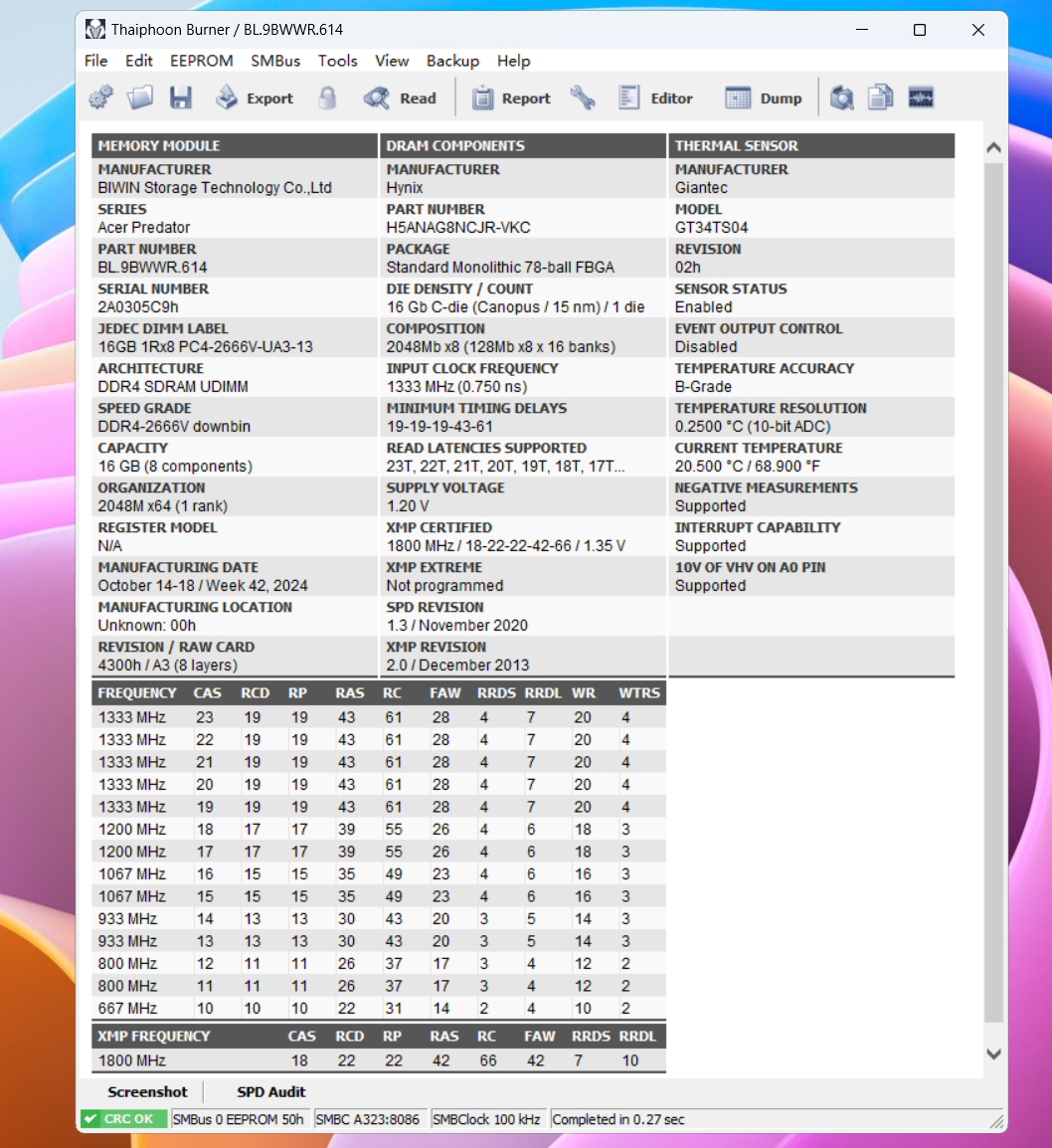Open the Edit menu
The image size is (1052, 1148).
(139, 61)
